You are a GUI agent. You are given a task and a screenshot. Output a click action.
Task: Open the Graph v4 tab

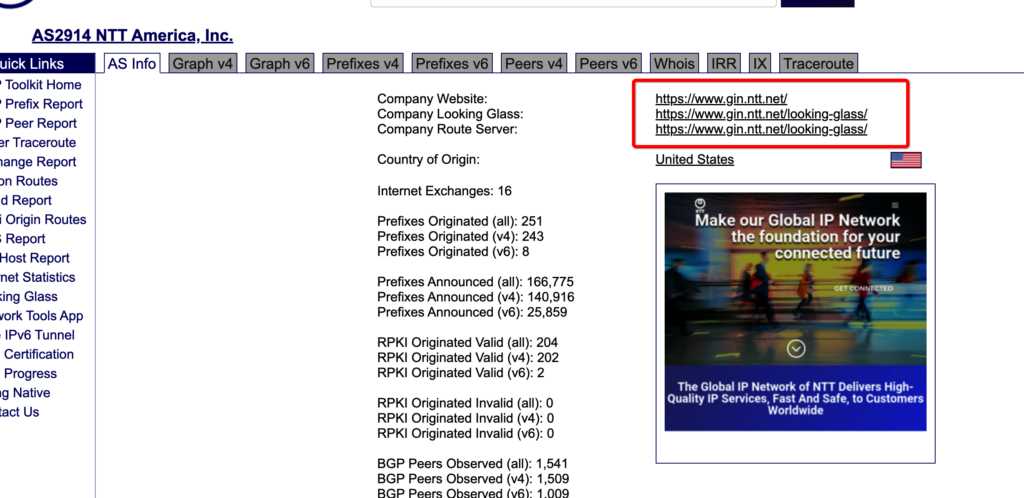203,64
